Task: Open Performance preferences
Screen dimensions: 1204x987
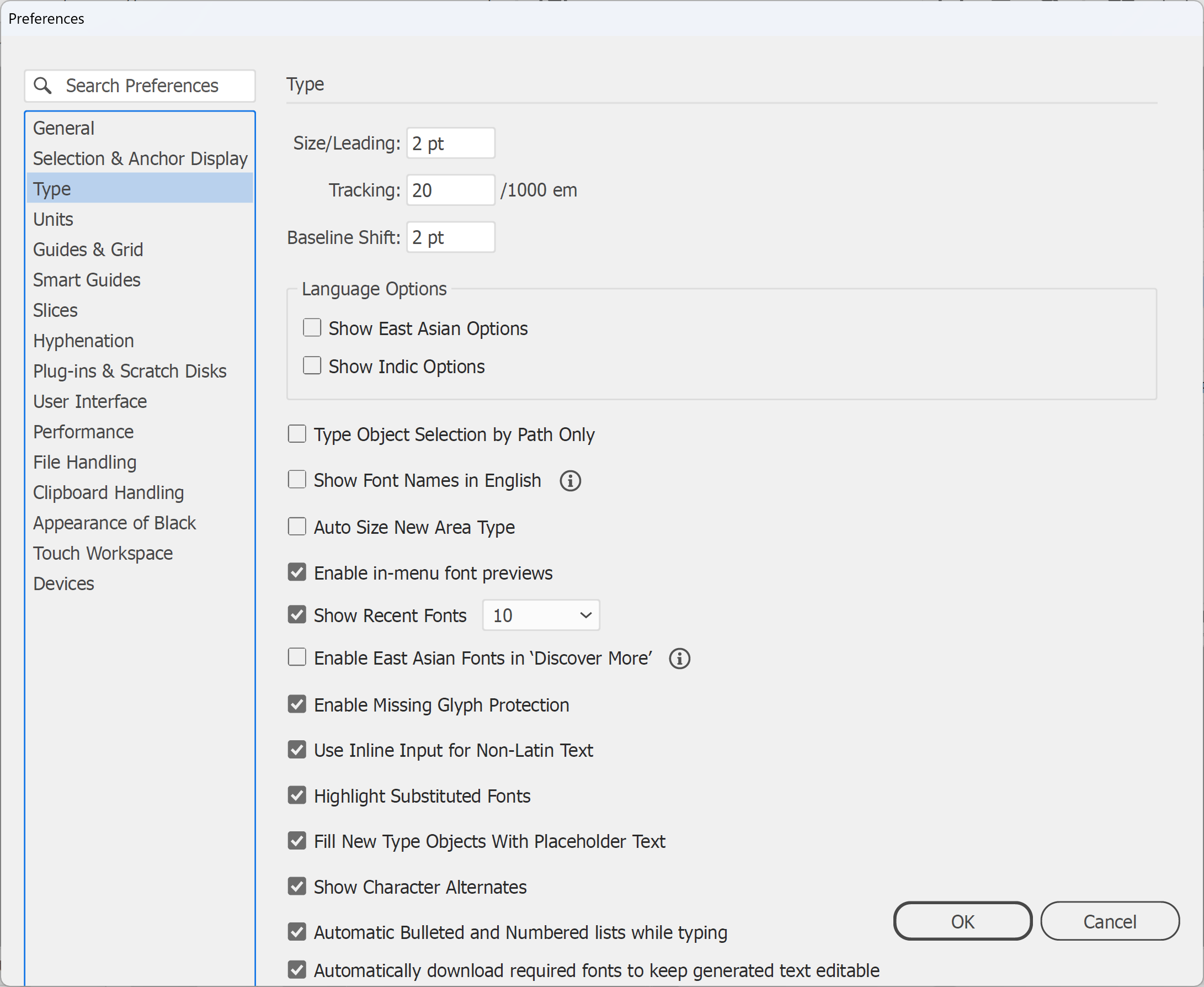Action: point(140,432)
